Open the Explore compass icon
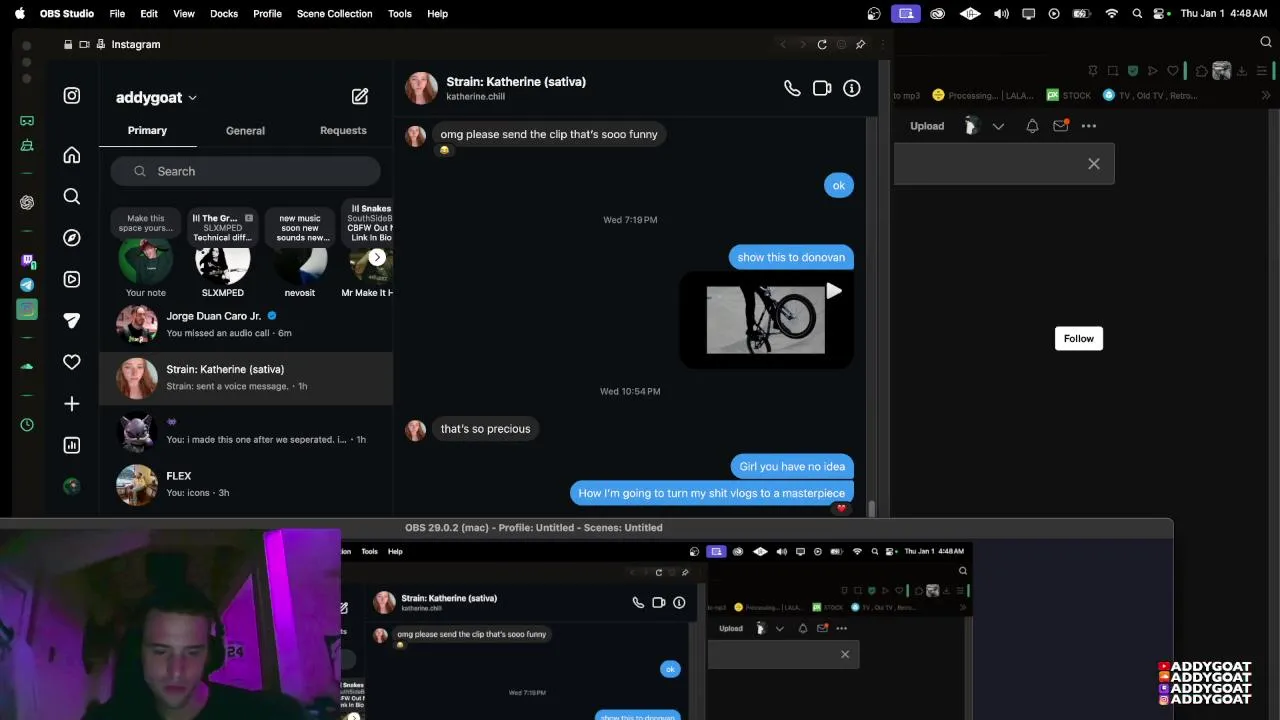 [x=72, y=238]
